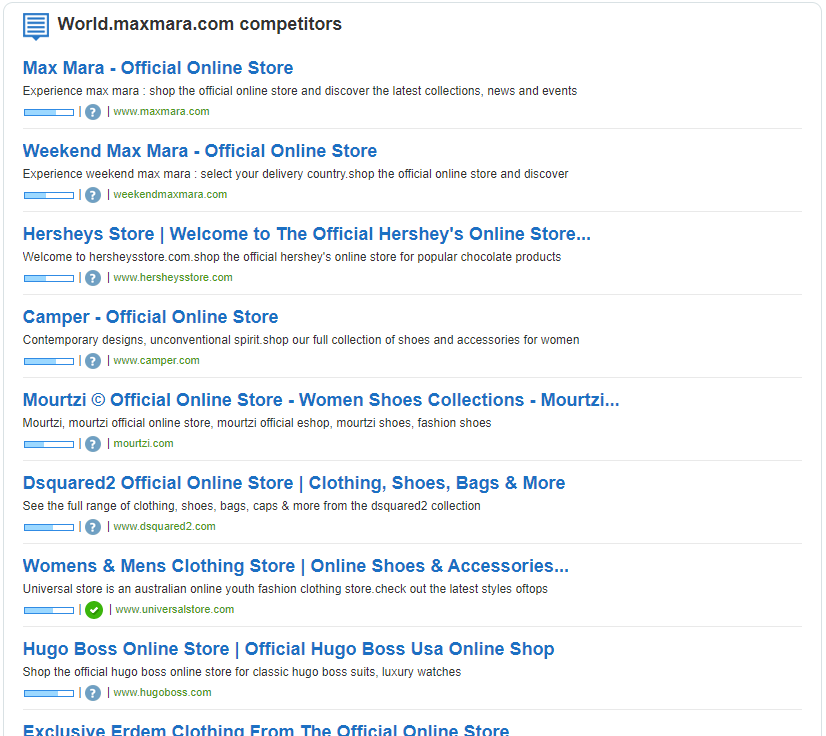
Task: Click the question mark icon for www.dsquared2.com
Action: [x=93, y=527]
